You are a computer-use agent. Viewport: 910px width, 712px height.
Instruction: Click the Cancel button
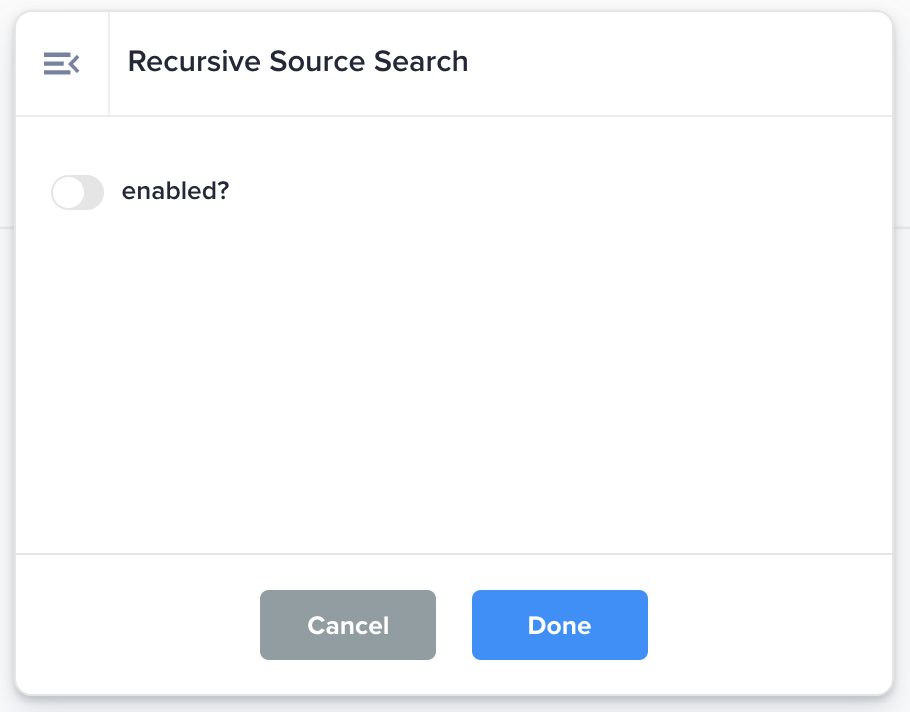(x=348, y=625)
